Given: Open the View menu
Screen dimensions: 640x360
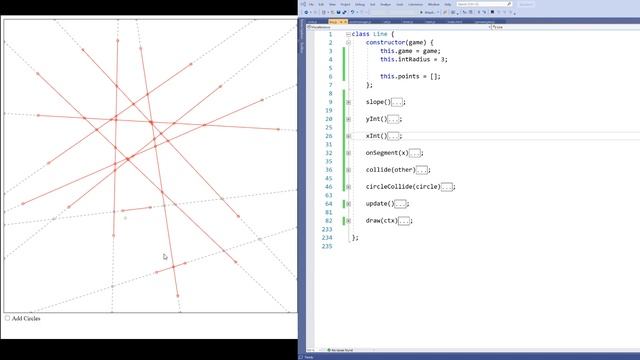Looking at the screenshot, I should point(332,4).
